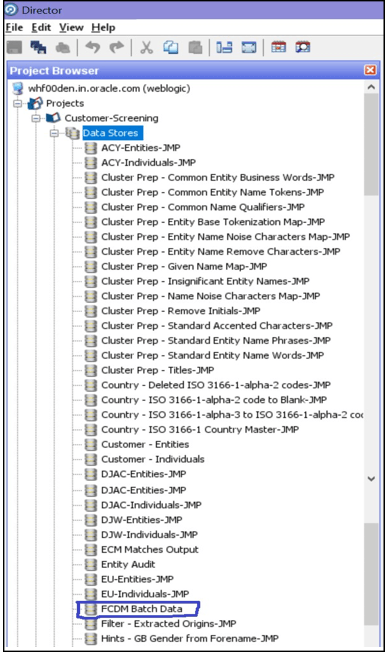The height and width of the screenshot is (652, 388).
Task: Select Cluster Prep - Name Noise Characters Map-JMP
Action: click(x=210, y=296)
